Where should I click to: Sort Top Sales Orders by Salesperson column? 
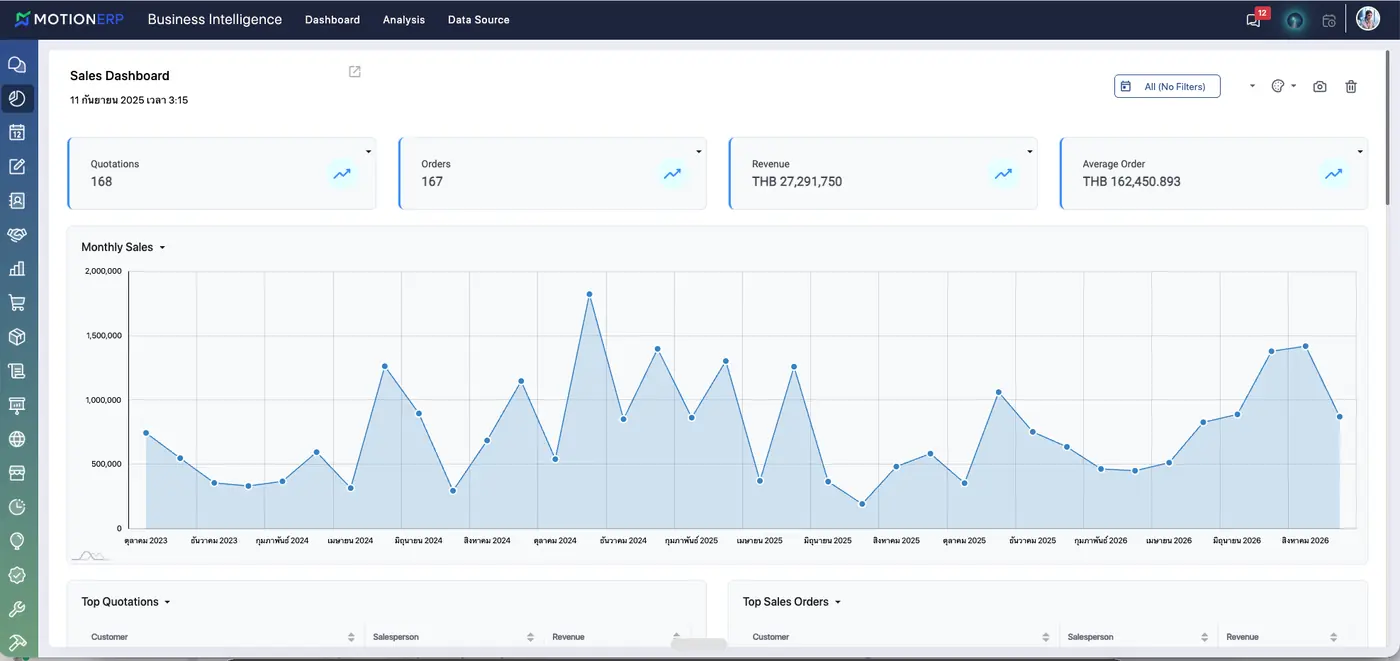coord(1206,637)
